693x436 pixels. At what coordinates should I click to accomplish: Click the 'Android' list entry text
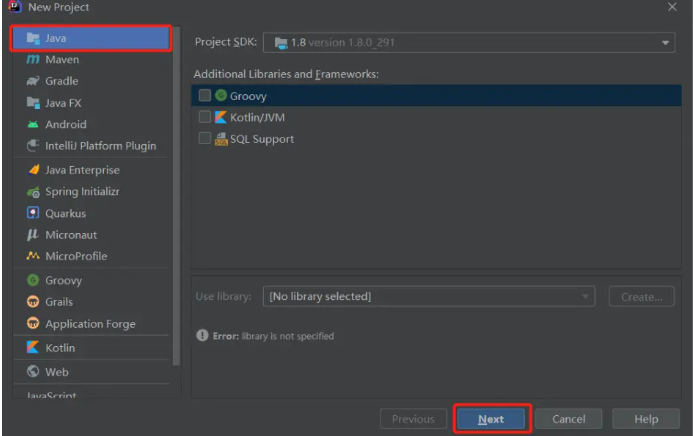(65, 125)
